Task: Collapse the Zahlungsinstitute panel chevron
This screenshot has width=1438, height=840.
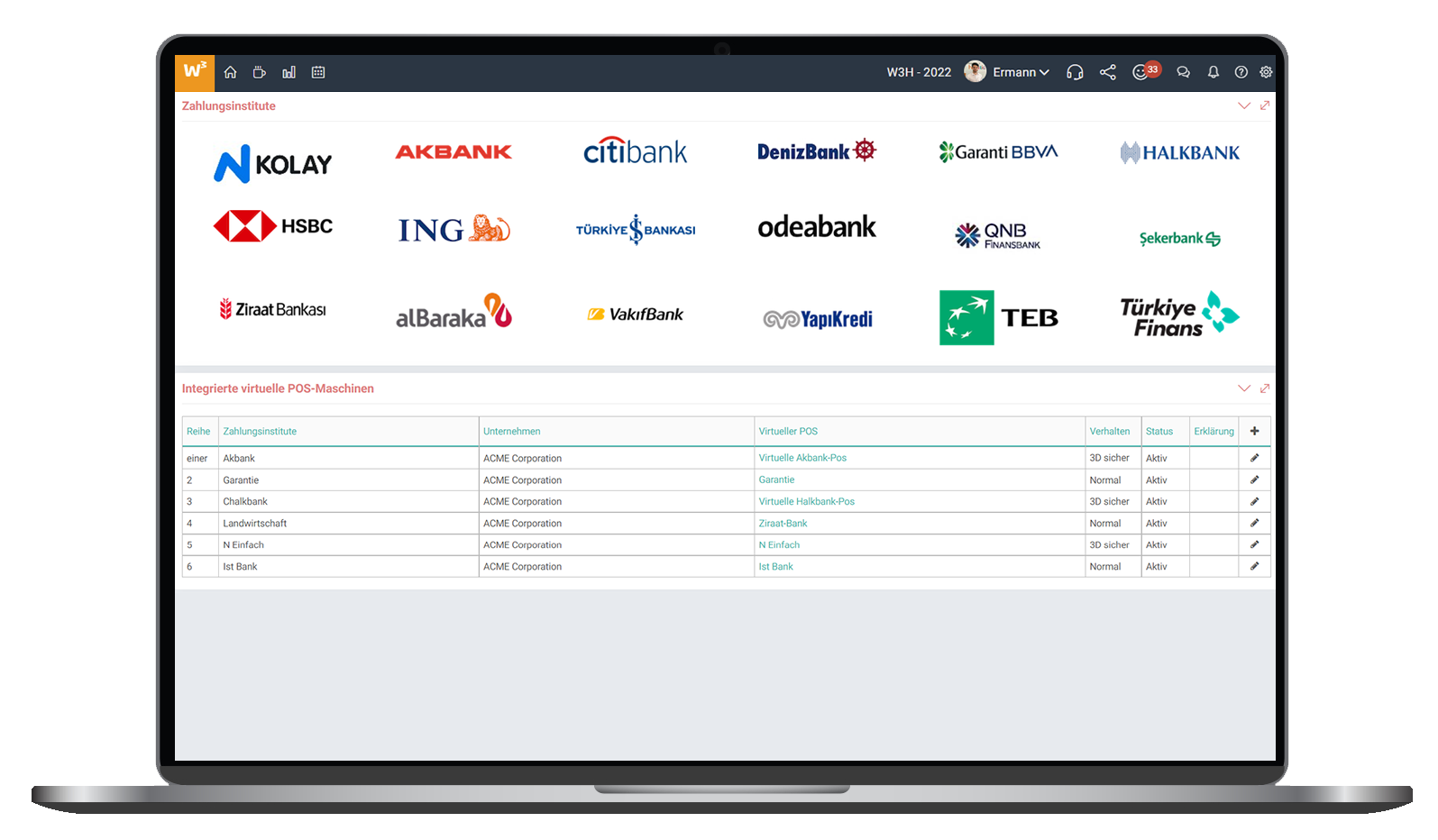Action: pos(1244,105)
